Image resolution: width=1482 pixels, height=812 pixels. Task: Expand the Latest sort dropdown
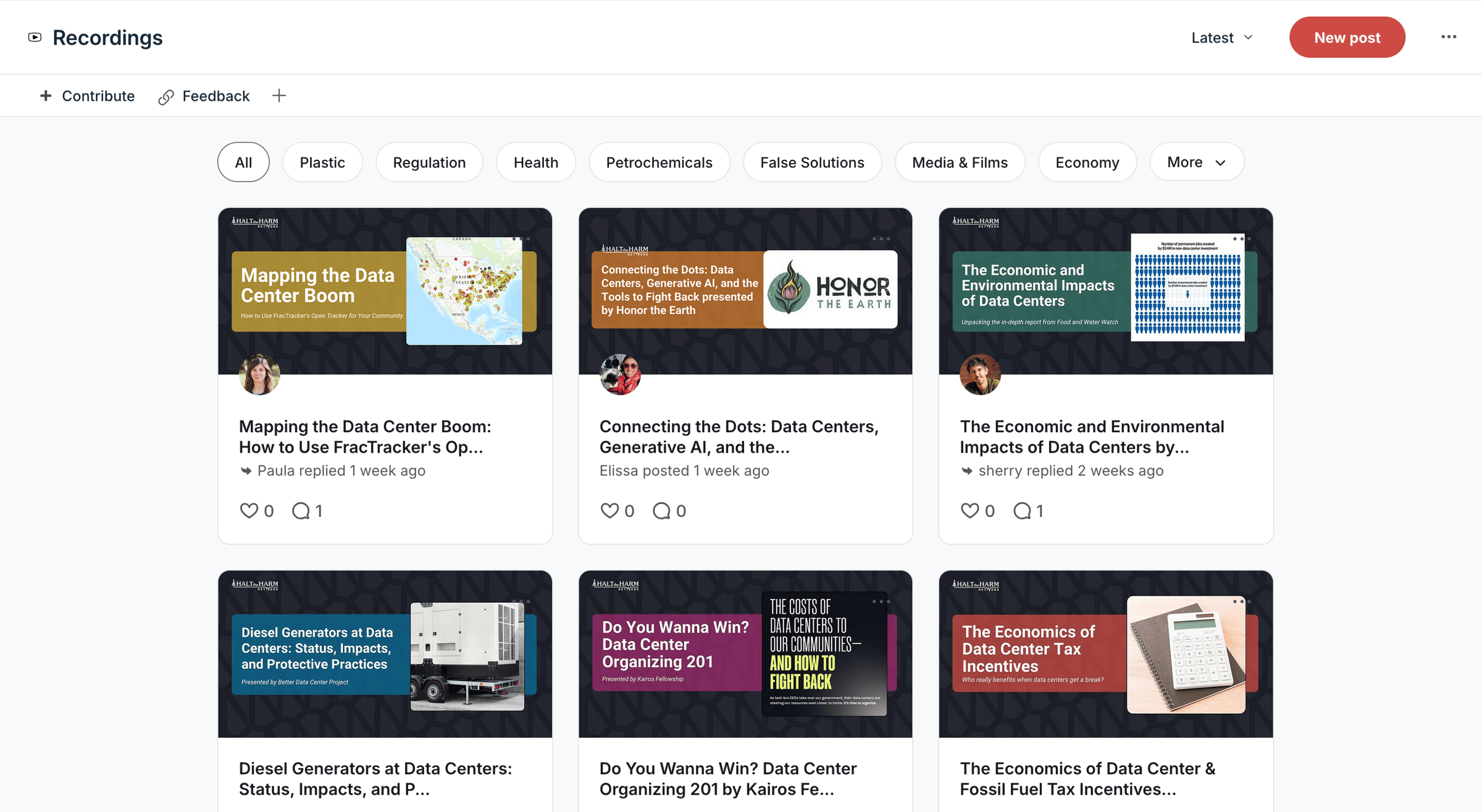[x=1222, y=38]
